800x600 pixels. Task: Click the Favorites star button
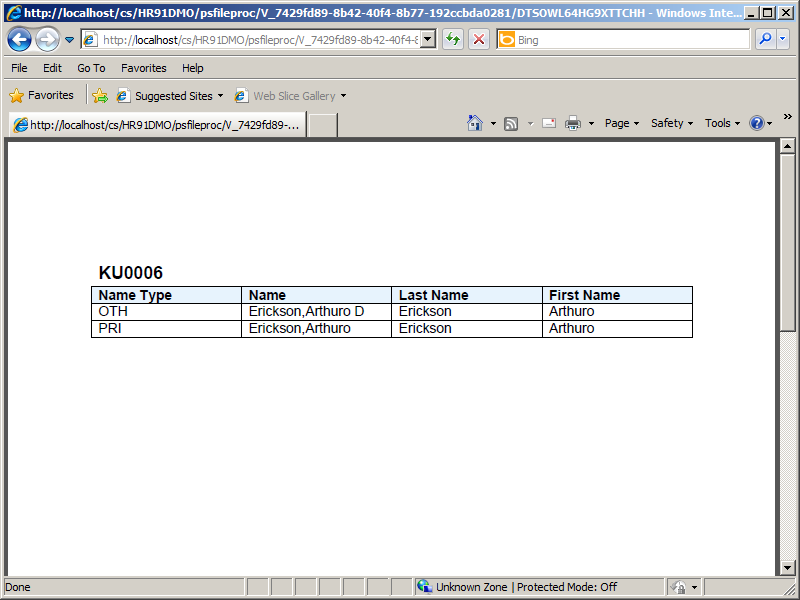(42, 95)
